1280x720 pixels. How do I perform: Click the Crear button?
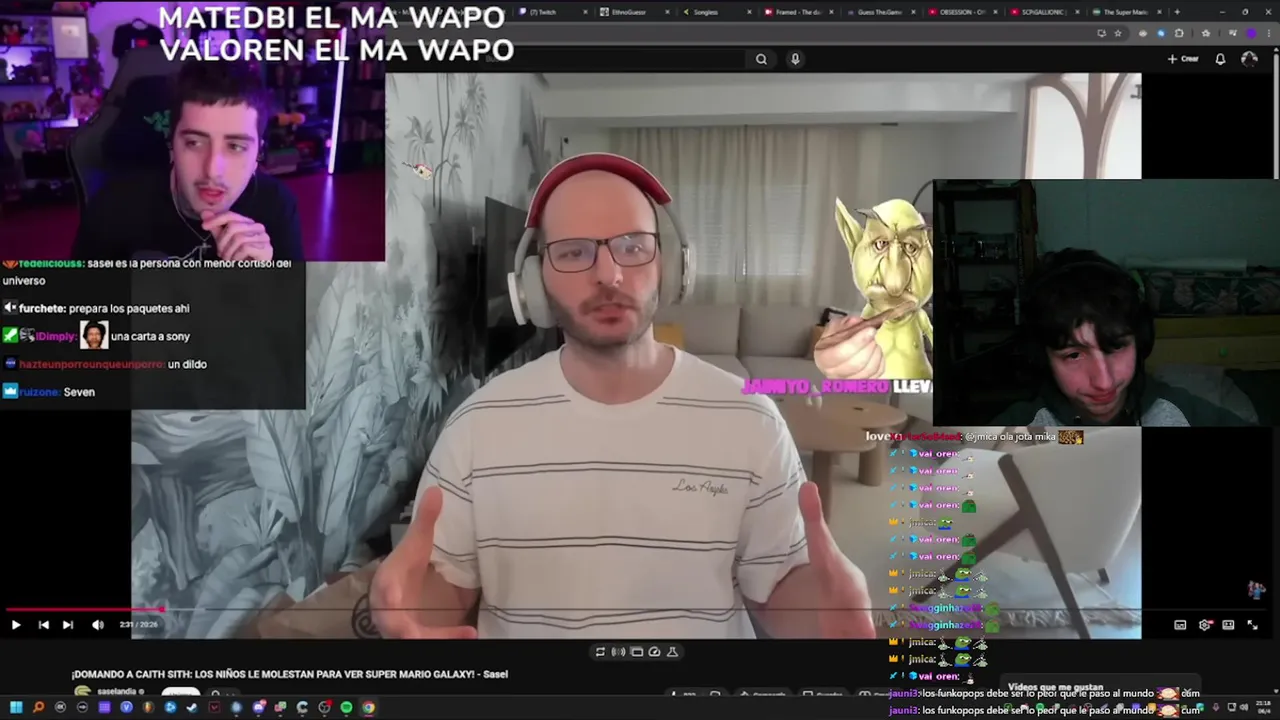point(1183,59)
